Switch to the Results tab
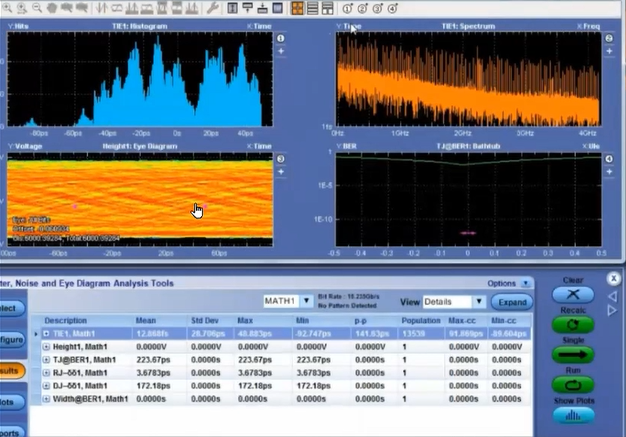The image size is (626, 437). click(x=12, y=372)
